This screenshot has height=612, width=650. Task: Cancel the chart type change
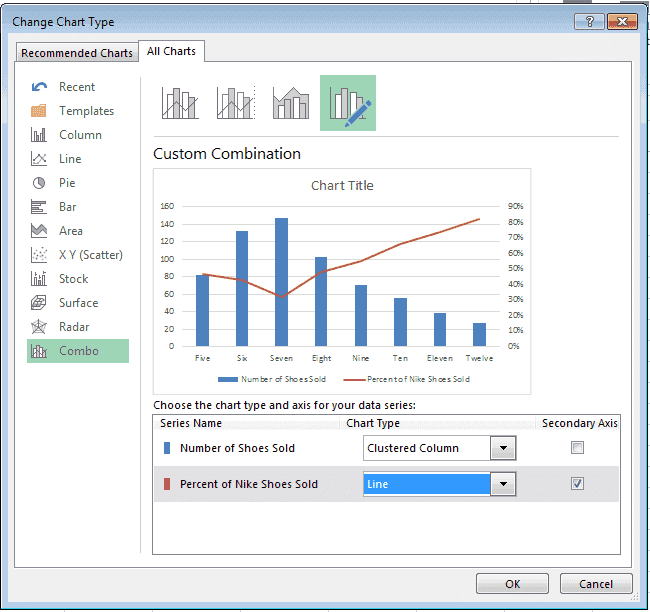coord(596,584)
